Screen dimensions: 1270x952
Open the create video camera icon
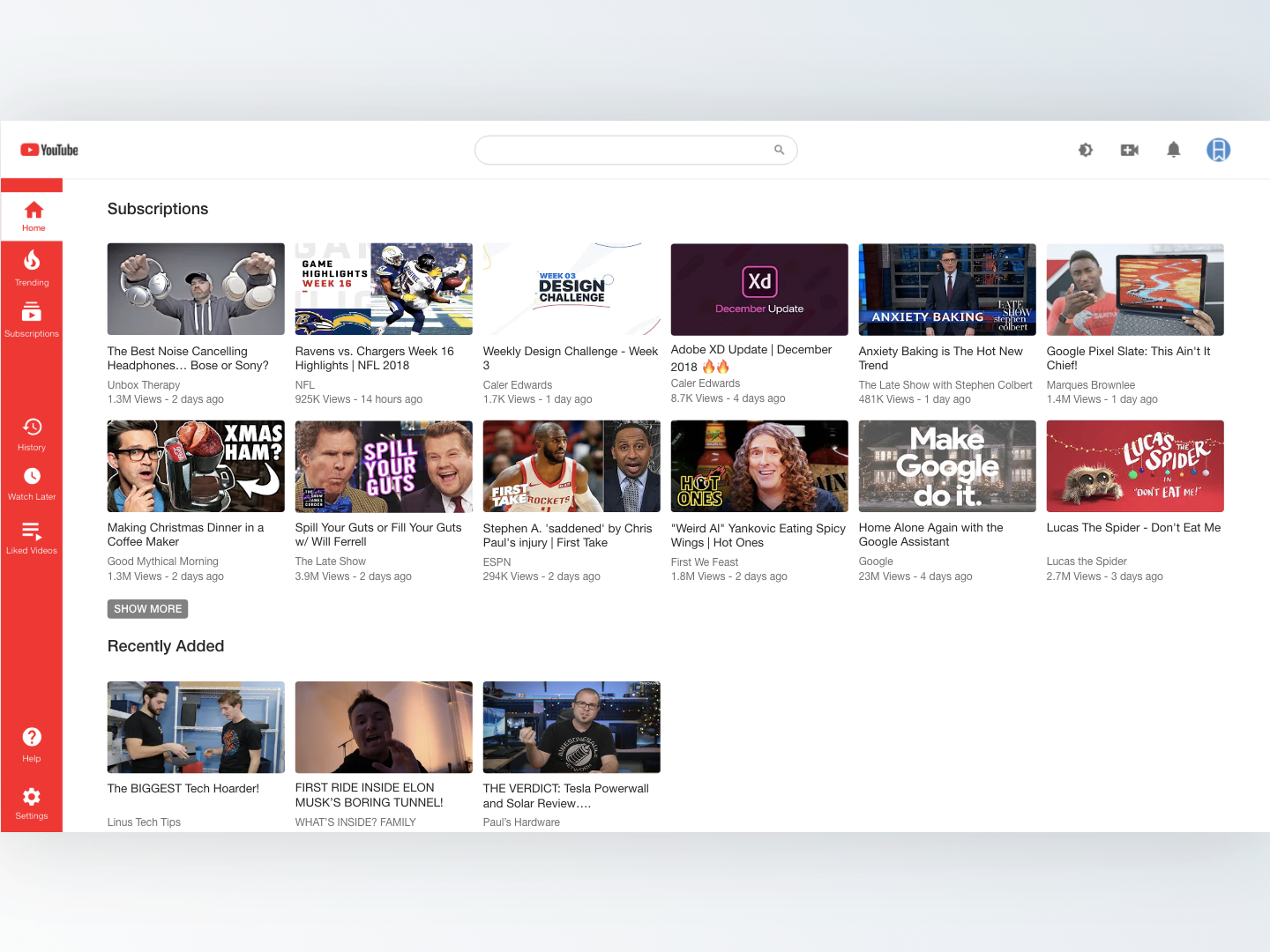tap(1130, 150)
